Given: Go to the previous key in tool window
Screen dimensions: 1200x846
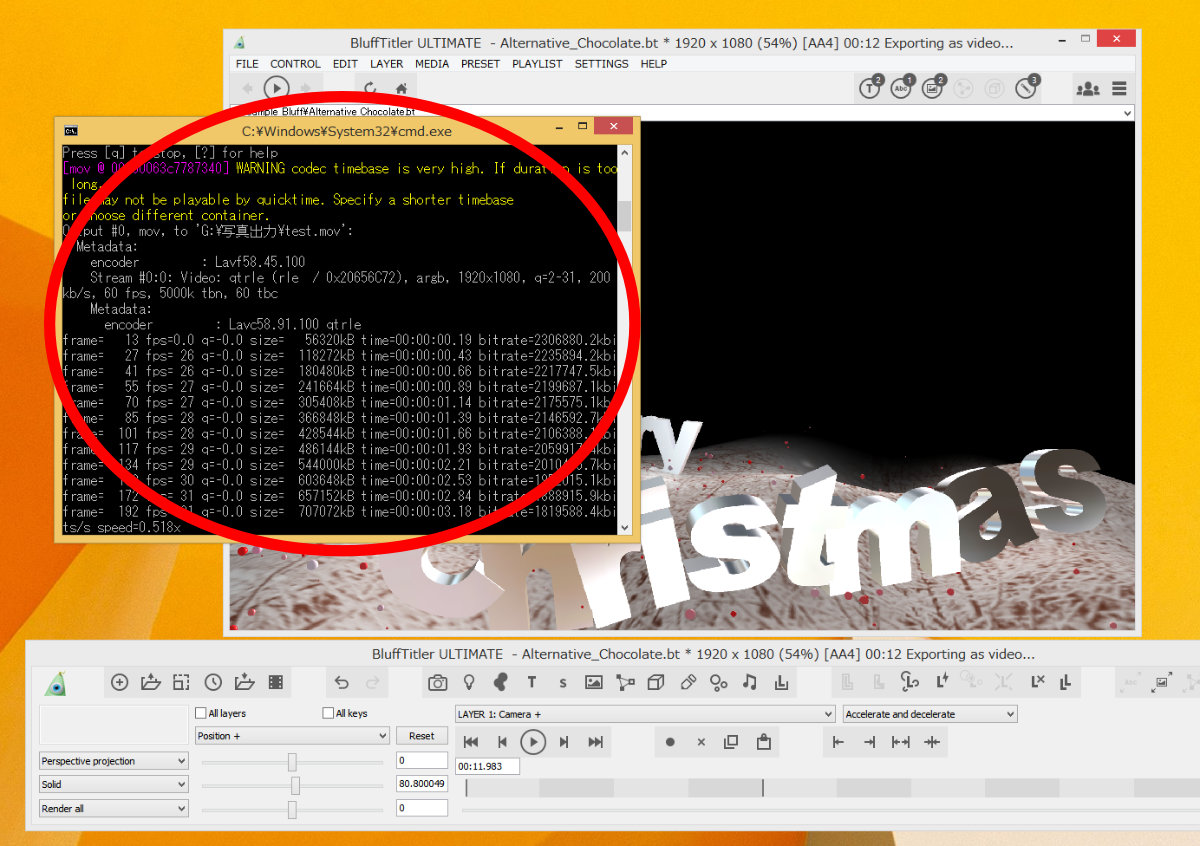Looking at the screenshot, I should pyautogui.click(x=502, y=742).
